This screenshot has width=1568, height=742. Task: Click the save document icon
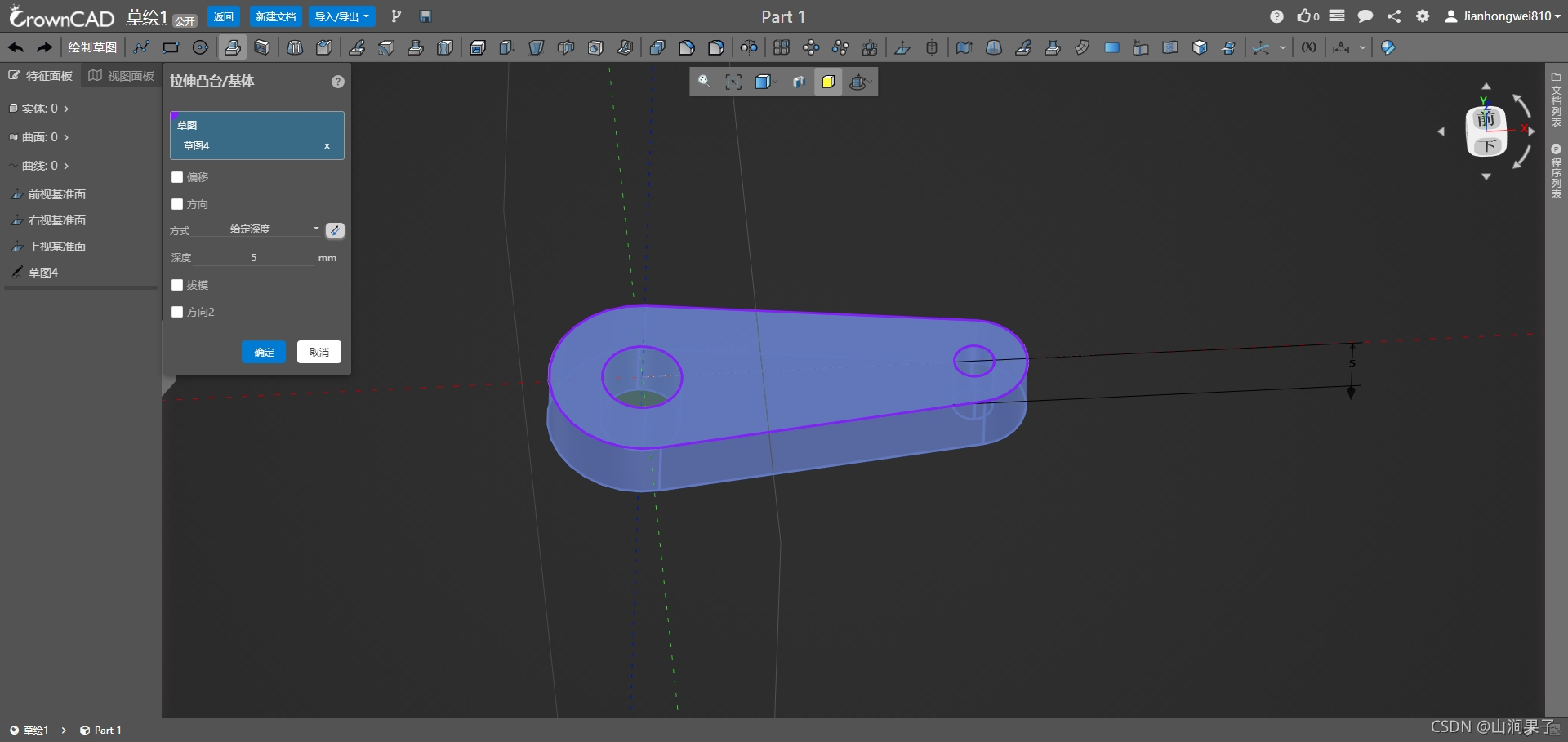425,16
